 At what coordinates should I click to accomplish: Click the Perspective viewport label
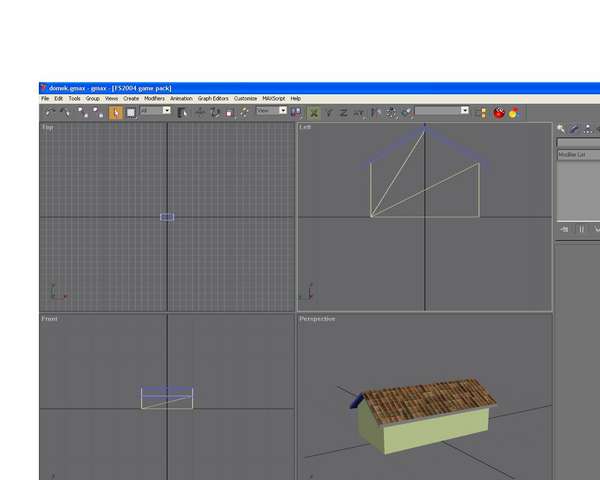click(x=317, y=319)
